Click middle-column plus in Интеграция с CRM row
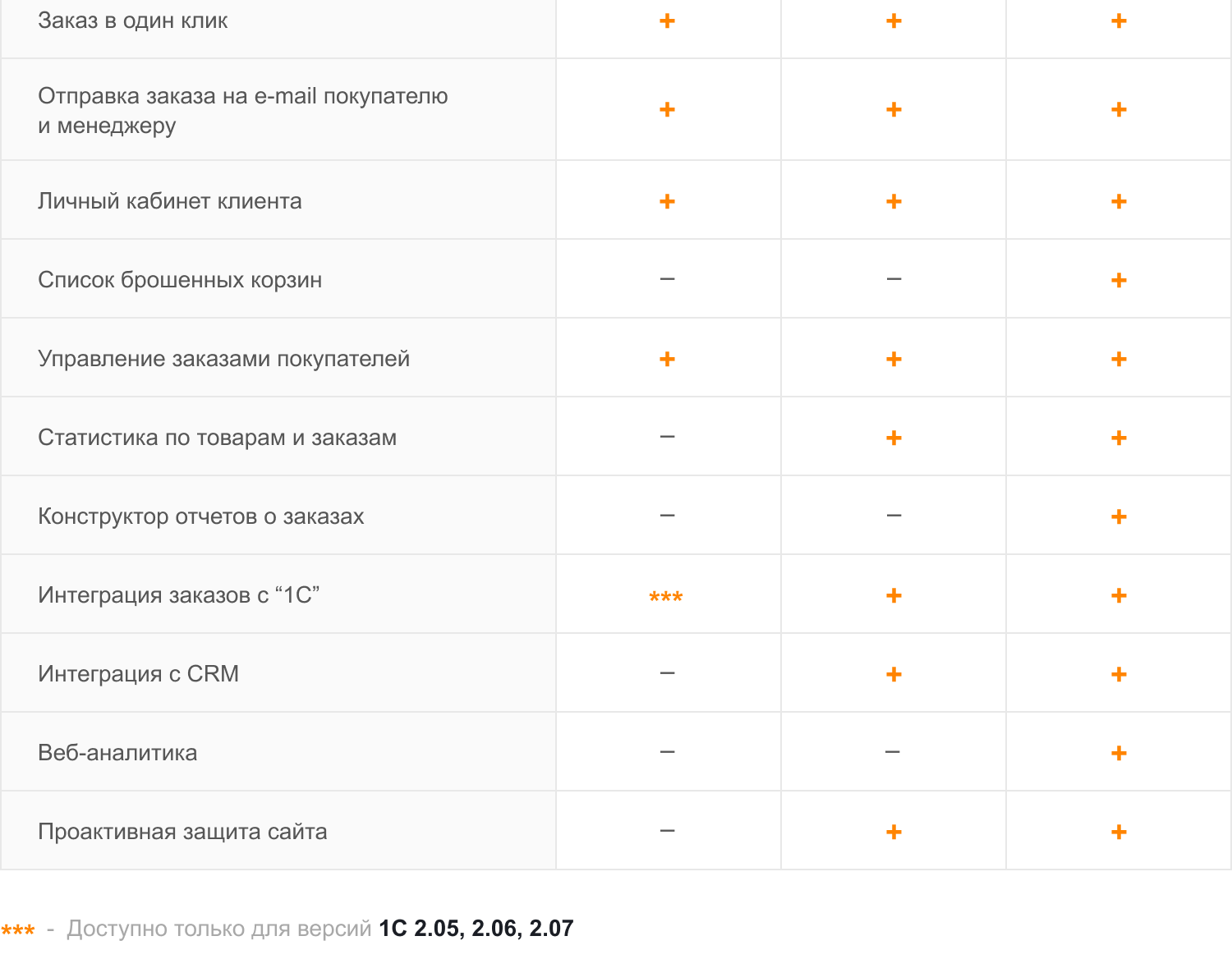This screenshot has height=959, width=1232. (894, 674)
